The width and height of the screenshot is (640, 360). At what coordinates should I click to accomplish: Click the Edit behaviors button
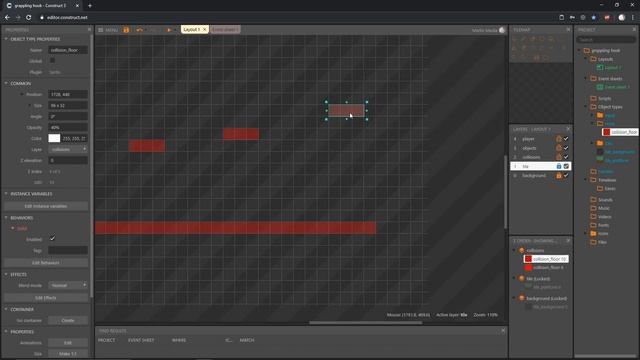point(46,263)
